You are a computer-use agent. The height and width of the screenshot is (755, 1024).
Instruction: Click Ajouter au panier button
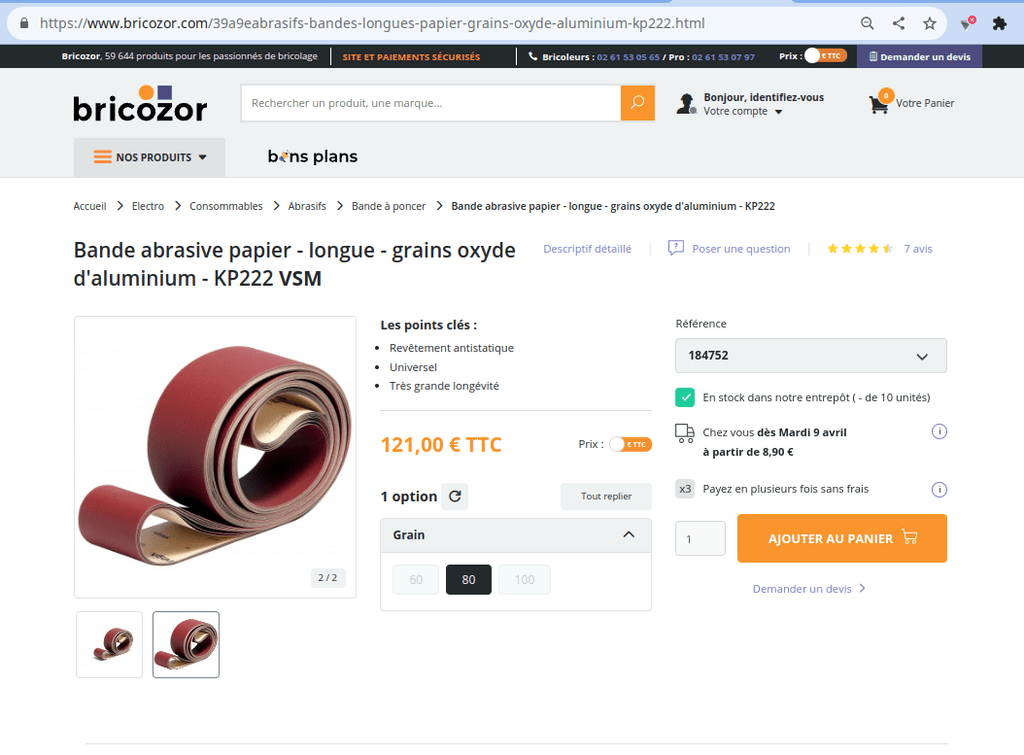point(842,538)
